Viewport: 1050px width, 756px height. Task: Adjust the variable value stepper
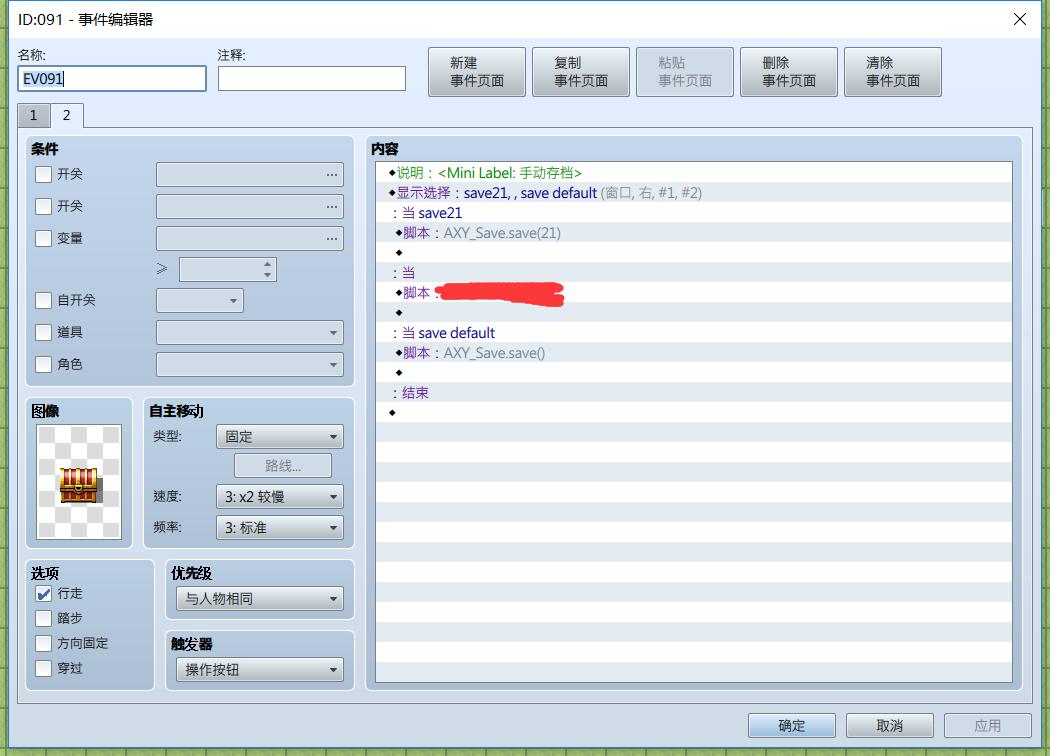pyautogui.click(x=268, y=269)
